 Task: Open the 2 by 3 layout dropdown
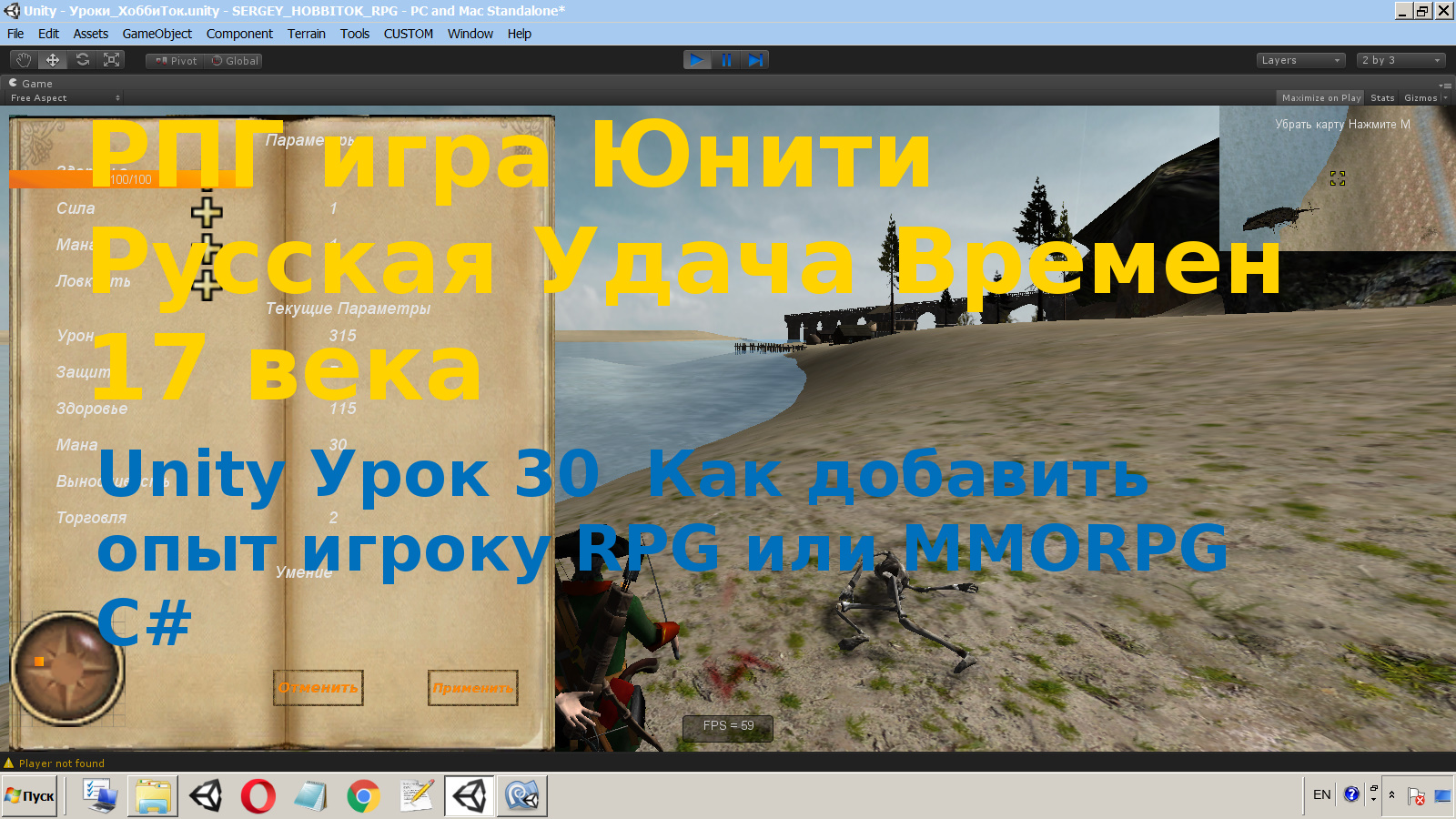tap(1400, 60)
